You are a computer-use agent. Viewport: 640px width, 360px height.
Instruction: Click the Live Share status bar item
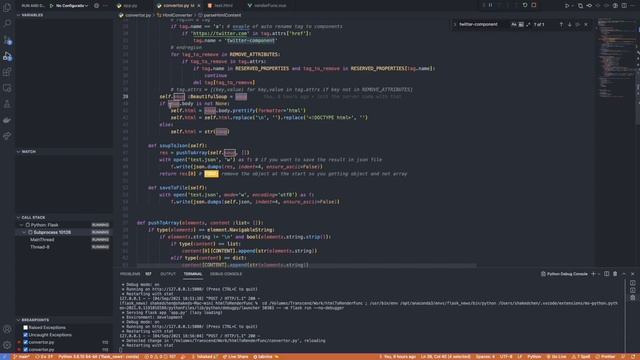coord(236,357)
